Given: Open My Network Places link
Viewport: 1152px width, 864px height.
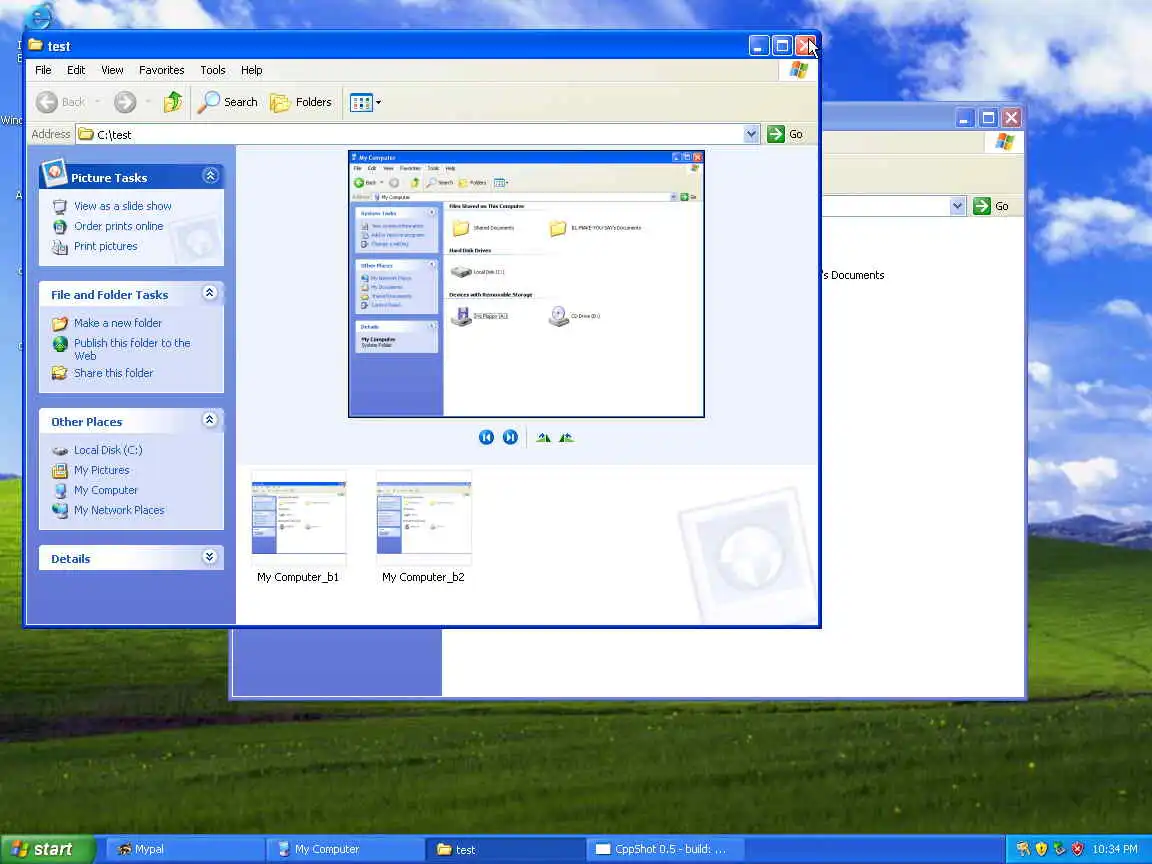Looking at the screenshot, I should [x=119, y=510].
